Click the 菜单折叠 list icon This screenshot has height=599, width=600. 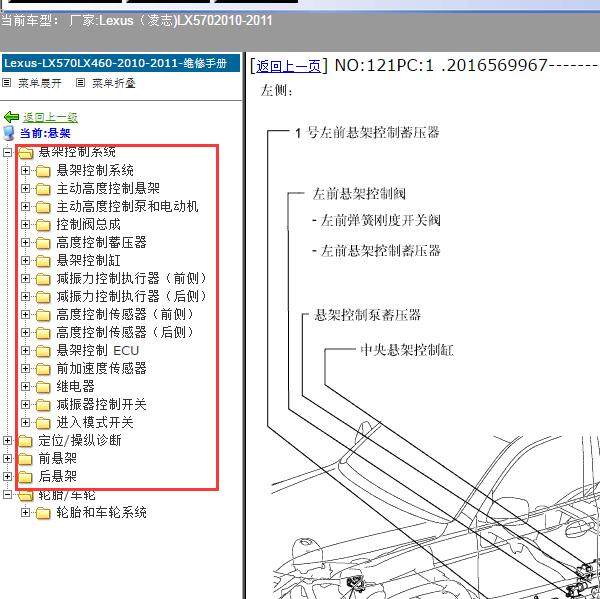pyautogui.click(x=80, y=82)
